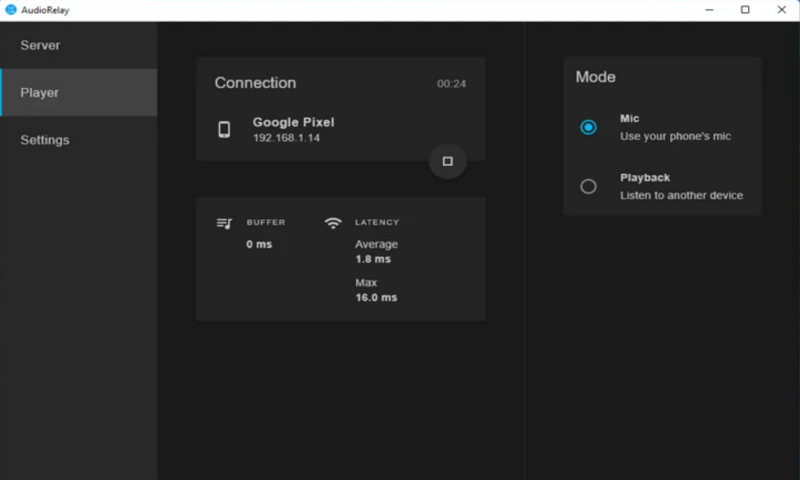The height and width of the screenshot is (480, 800).
Task: Click the 1.8 ms average latency value
Action: pos(373,259)
